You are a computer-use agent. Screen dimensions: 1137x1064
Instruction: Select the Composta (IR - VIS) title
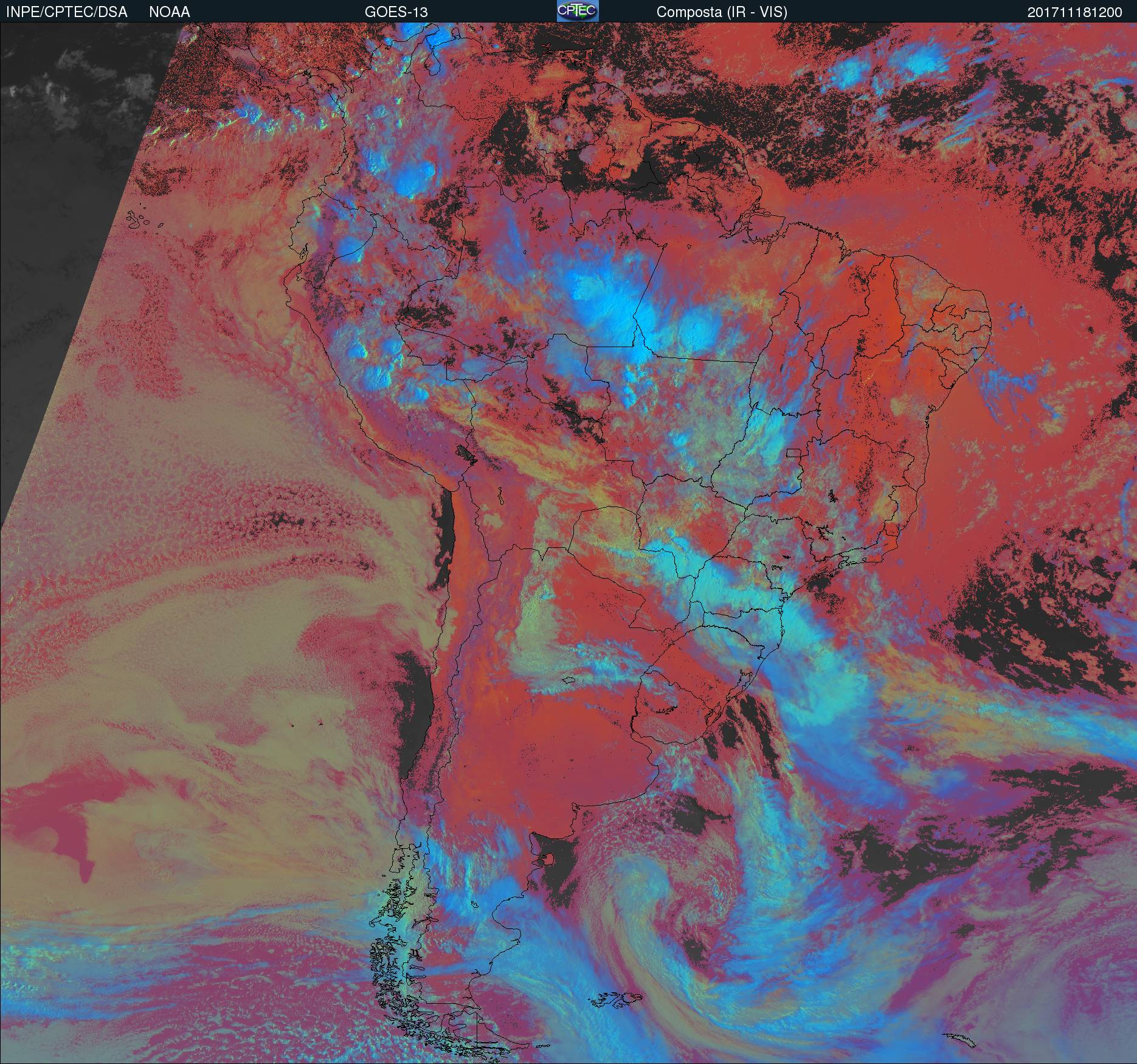[x=722, y=12]
